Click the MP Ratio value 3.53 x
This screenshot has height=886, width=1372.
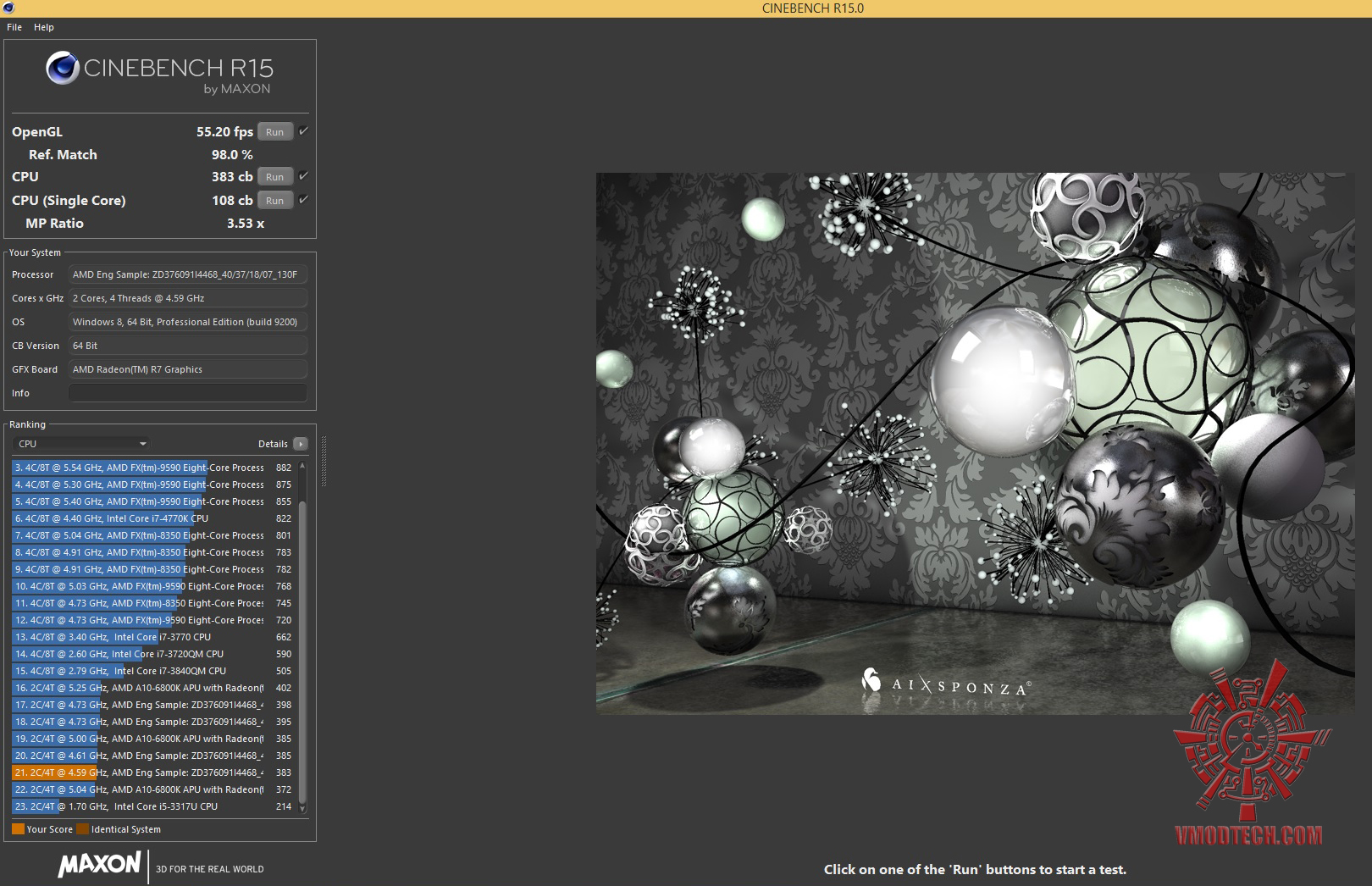click(246, 224)
